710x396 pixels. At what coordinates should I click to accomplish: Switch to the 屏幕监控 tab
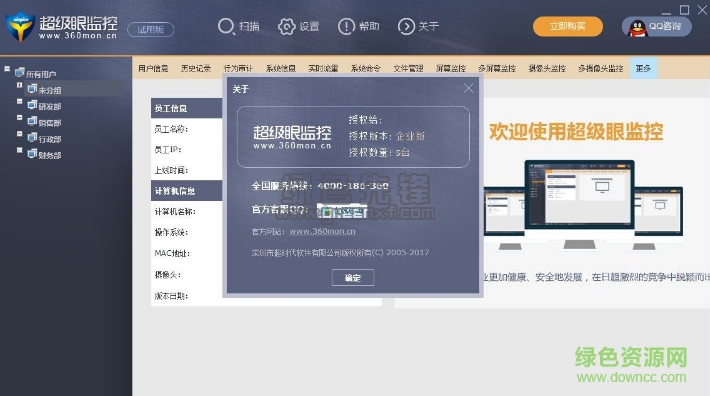coord(451,68)
